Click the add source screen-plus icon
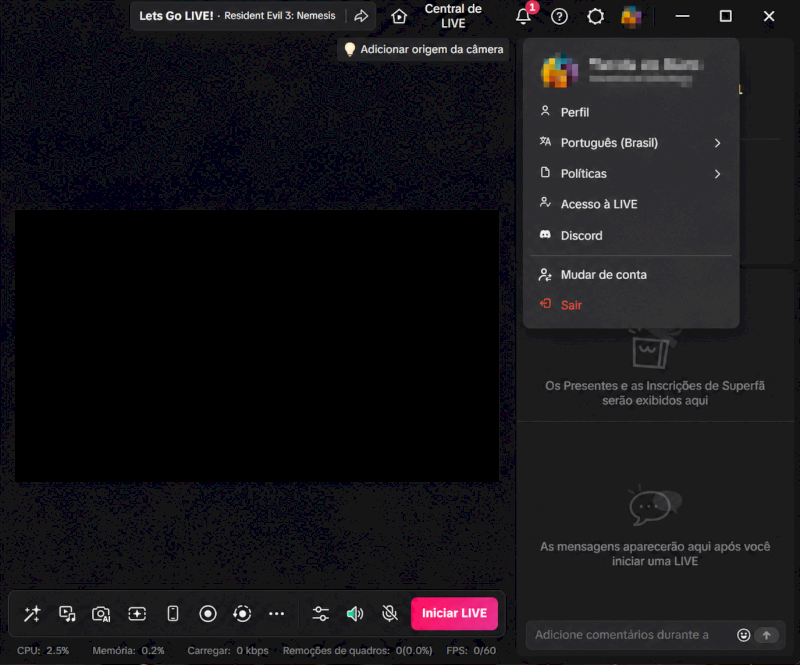 point(137,613)
